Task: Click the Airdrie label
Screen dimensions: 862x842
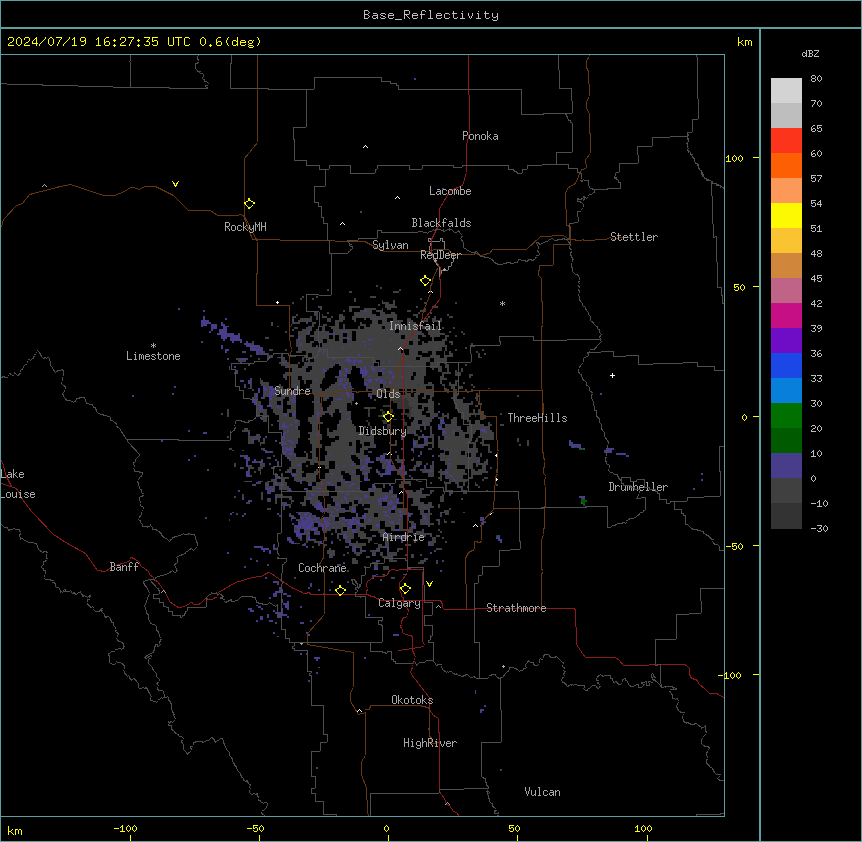Action: [x=404, y=537]
